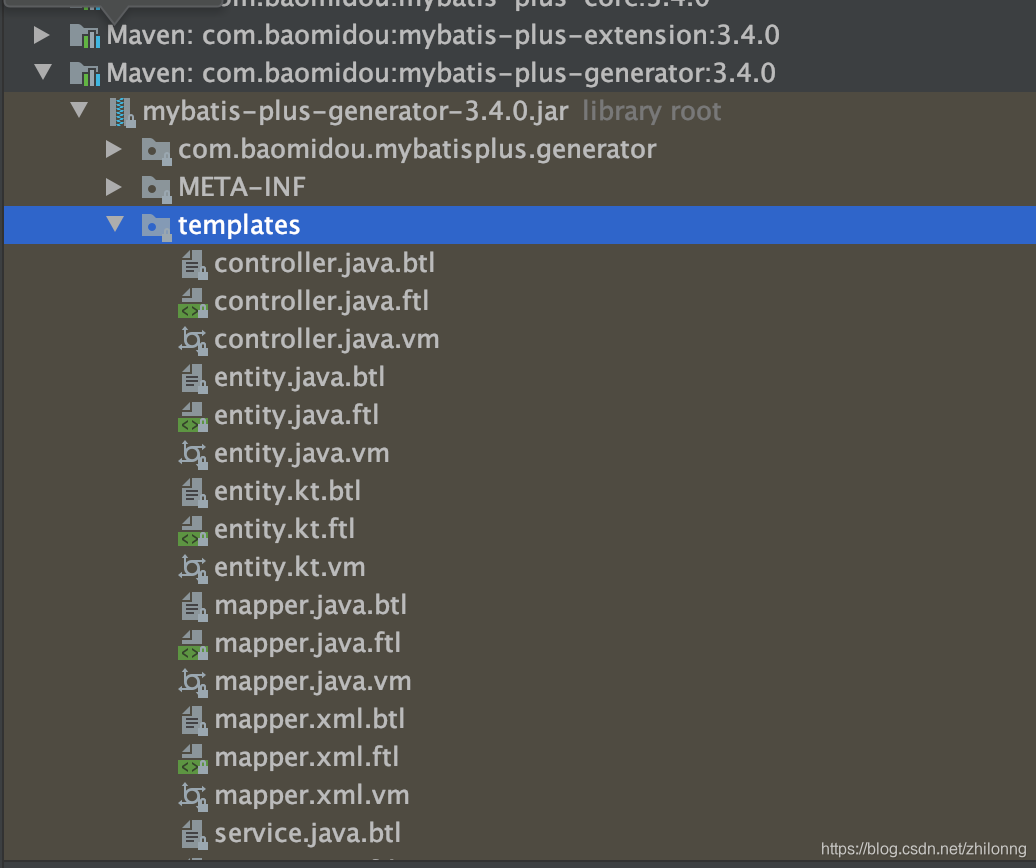Viewport: 1036px width, 868px height.
Task: Expand the META-INF folder
Action: (114, 187)
